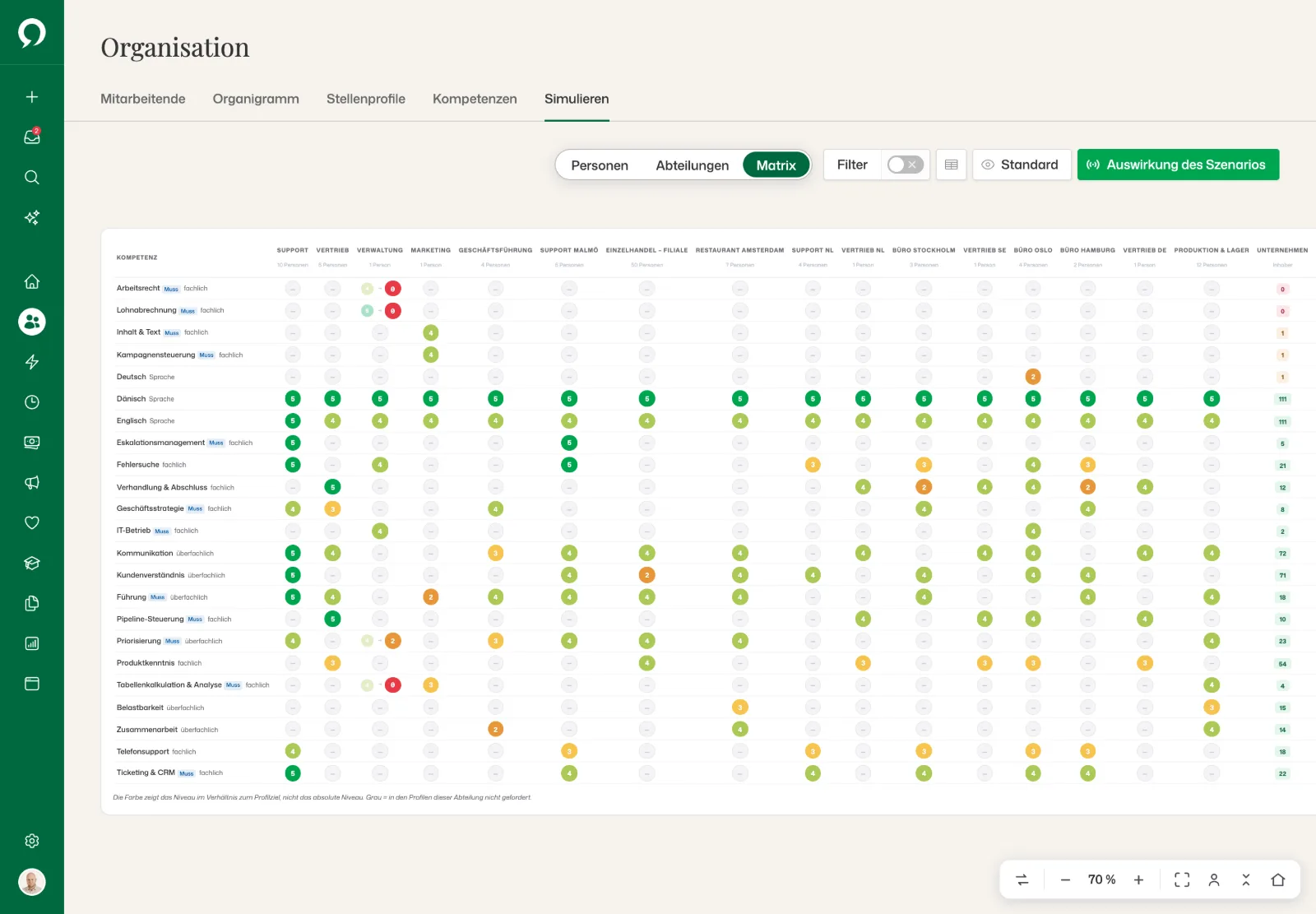Open the clock icon in the sidebar

pyautogui.click(x=32, y=402)
